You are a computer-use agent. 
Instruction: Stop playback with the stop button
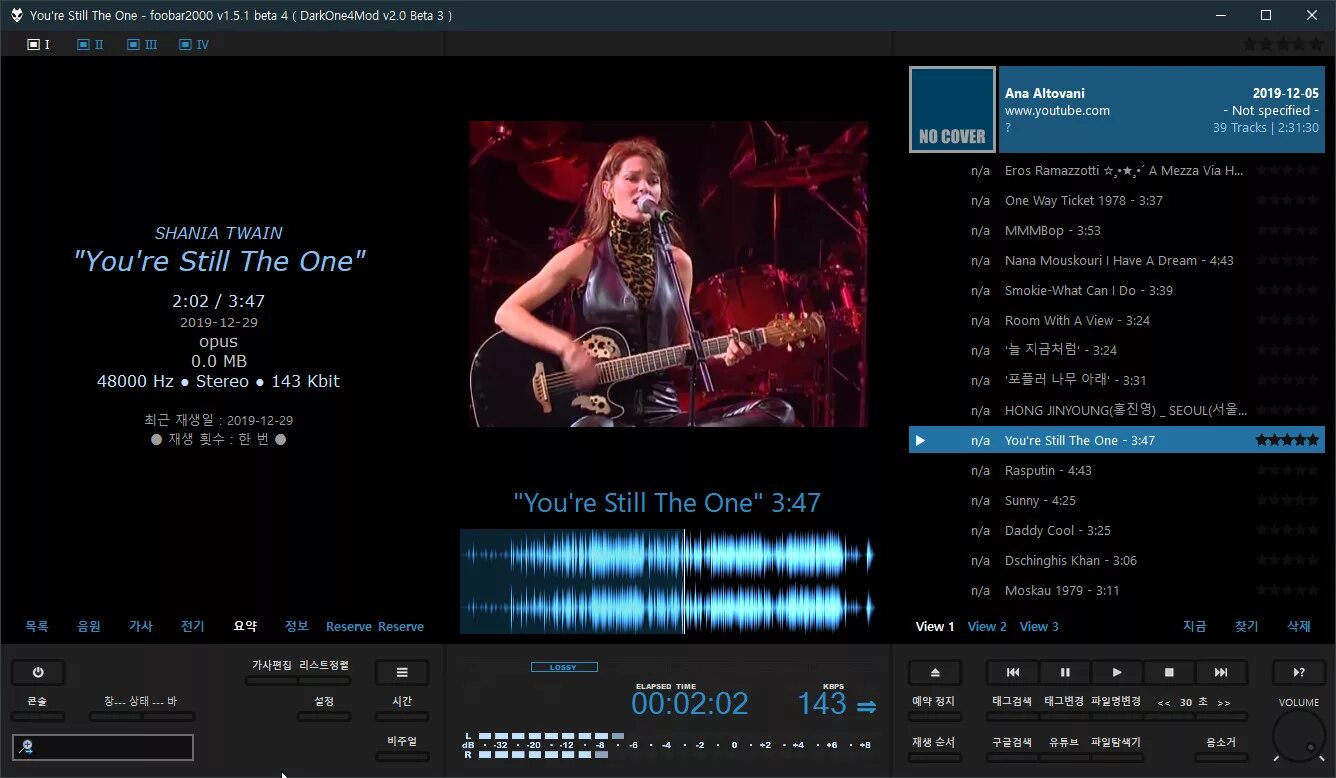pyautogui.click(x=1169, y=673)
